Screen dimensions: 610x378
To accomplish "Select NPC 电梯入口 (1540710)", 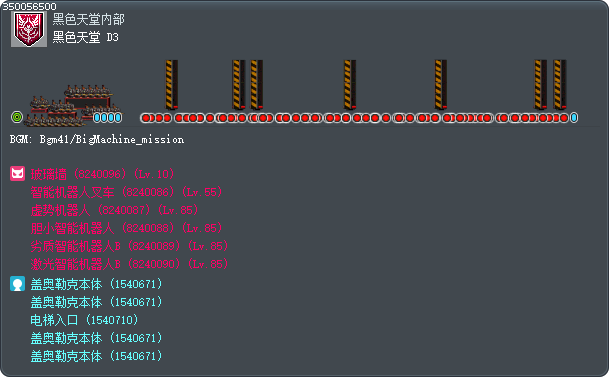I will 84,320.
